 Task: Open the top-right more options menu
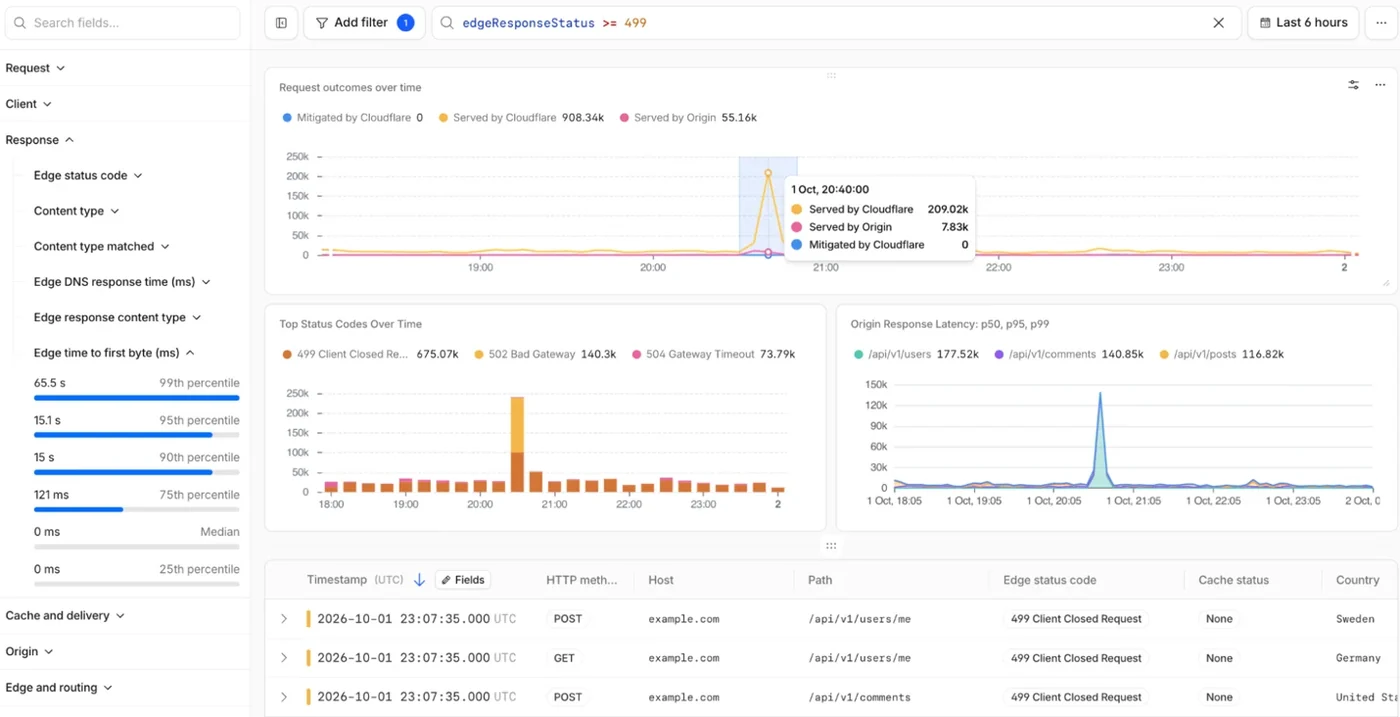click(x=1381, y=23)
